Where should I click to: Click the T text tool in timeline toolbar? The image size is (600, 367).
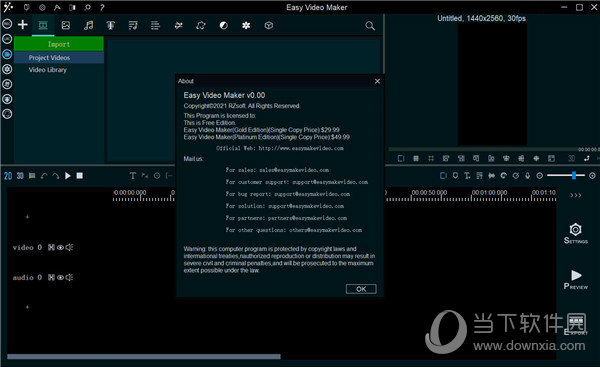[x=132, y=176]
